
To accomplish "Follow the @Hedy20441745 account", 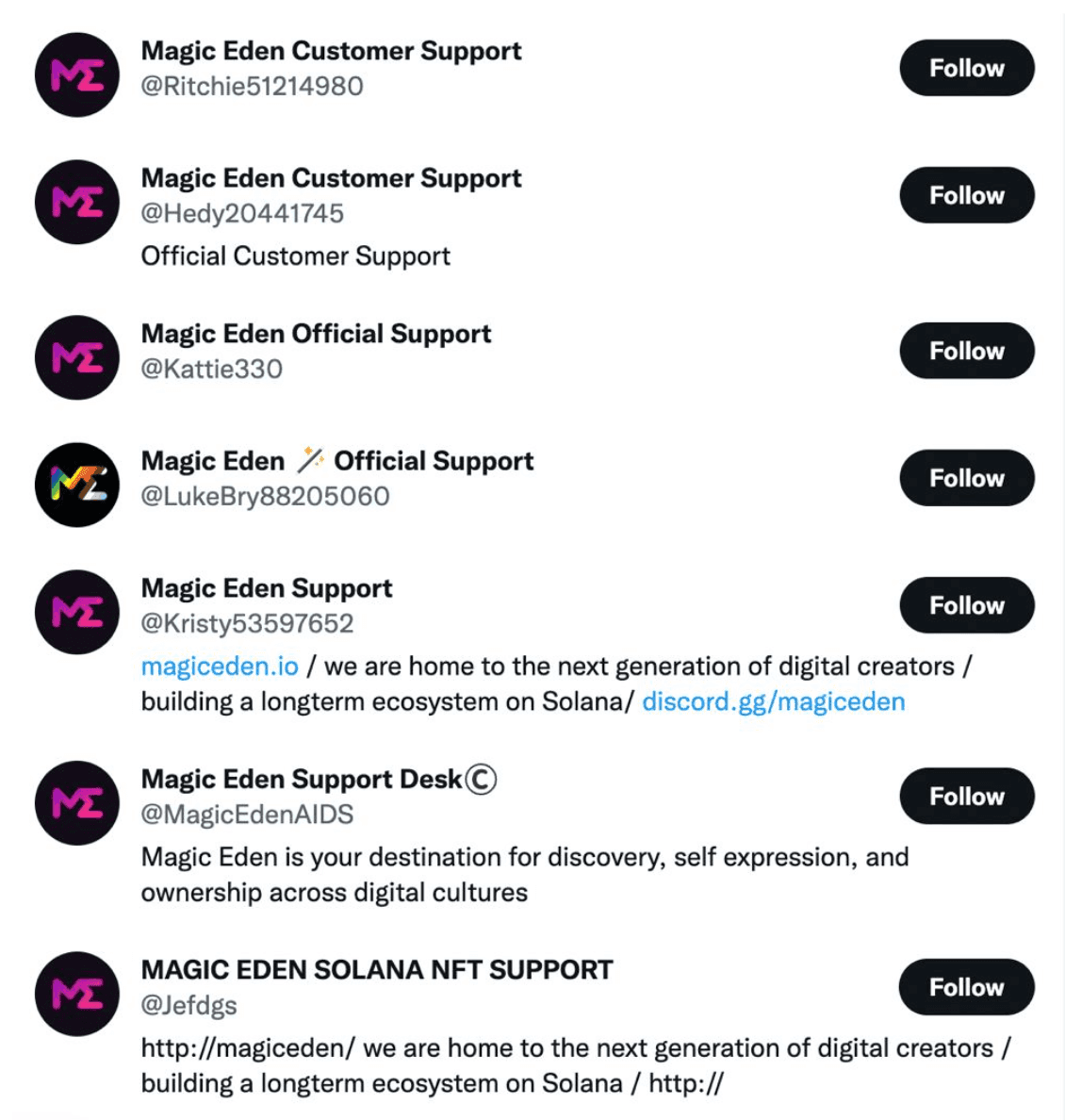I will [x=966, y=195].
